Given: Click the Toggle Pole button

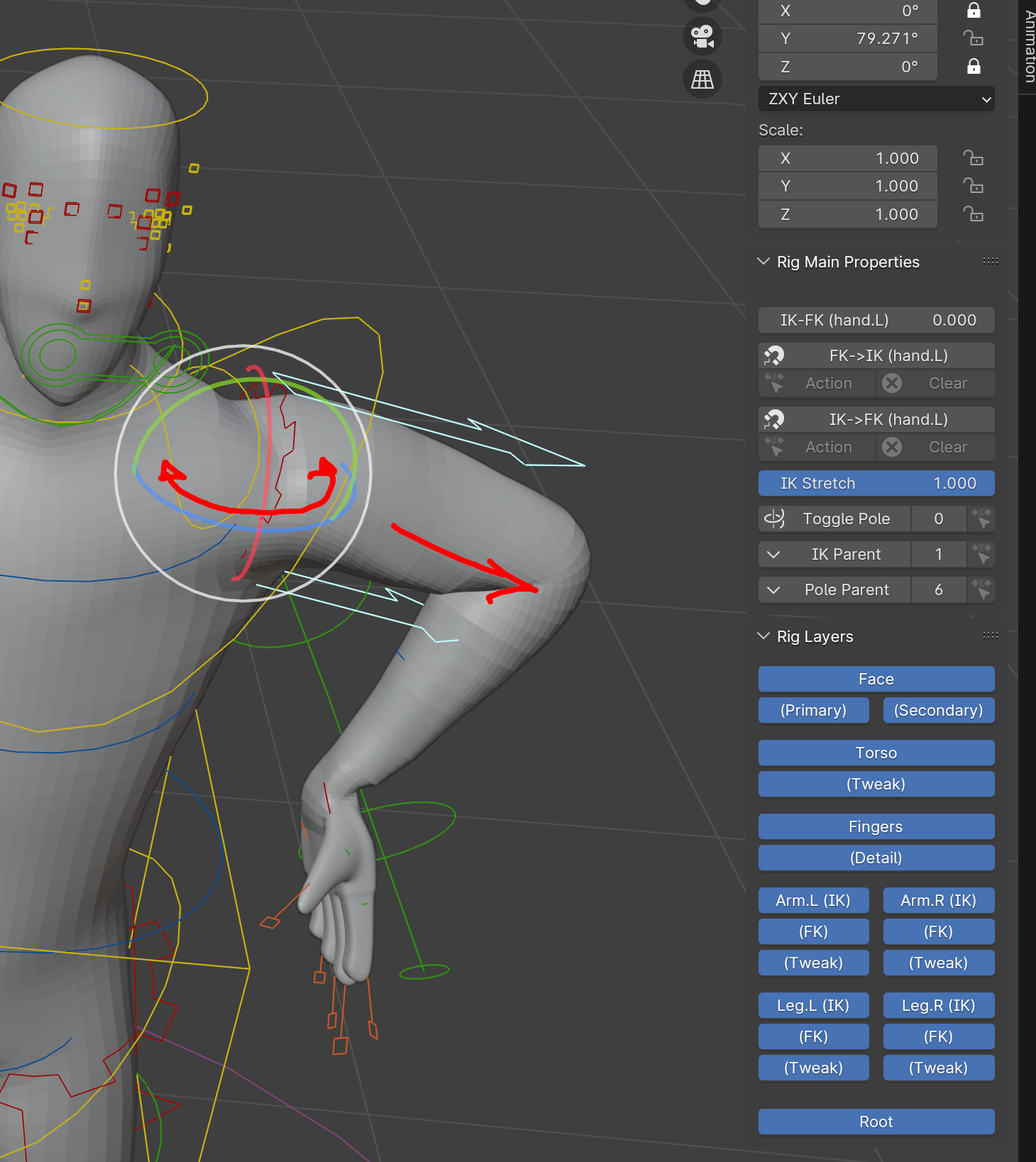Looking at the screenshot, I should tap(834, 519).
